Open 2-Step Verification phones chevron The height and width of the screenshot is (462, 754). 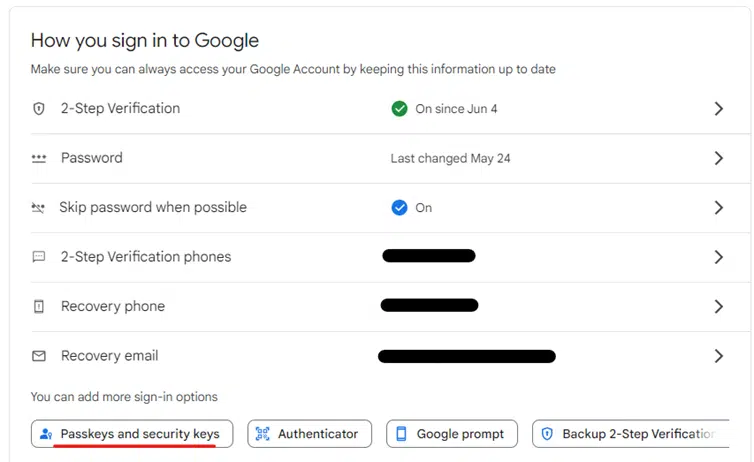718,257
